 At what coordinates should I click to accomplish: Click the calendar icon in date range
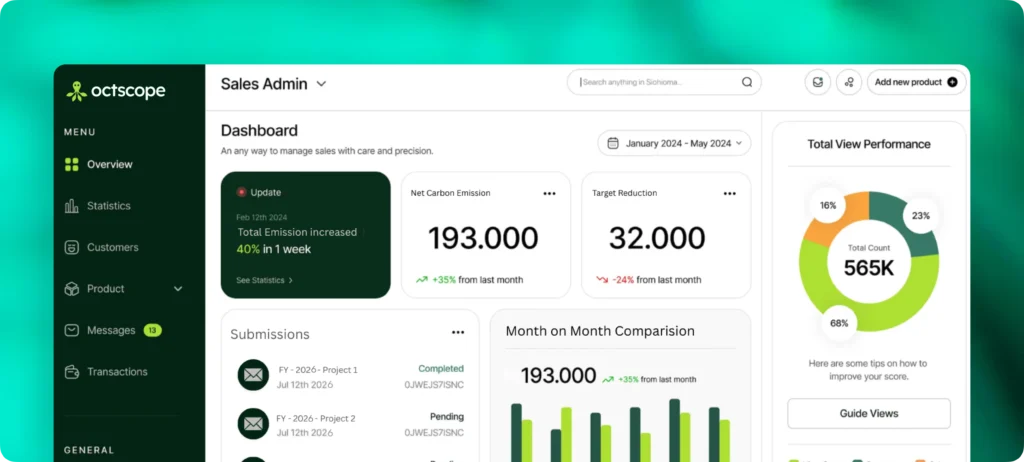[613, 143]
